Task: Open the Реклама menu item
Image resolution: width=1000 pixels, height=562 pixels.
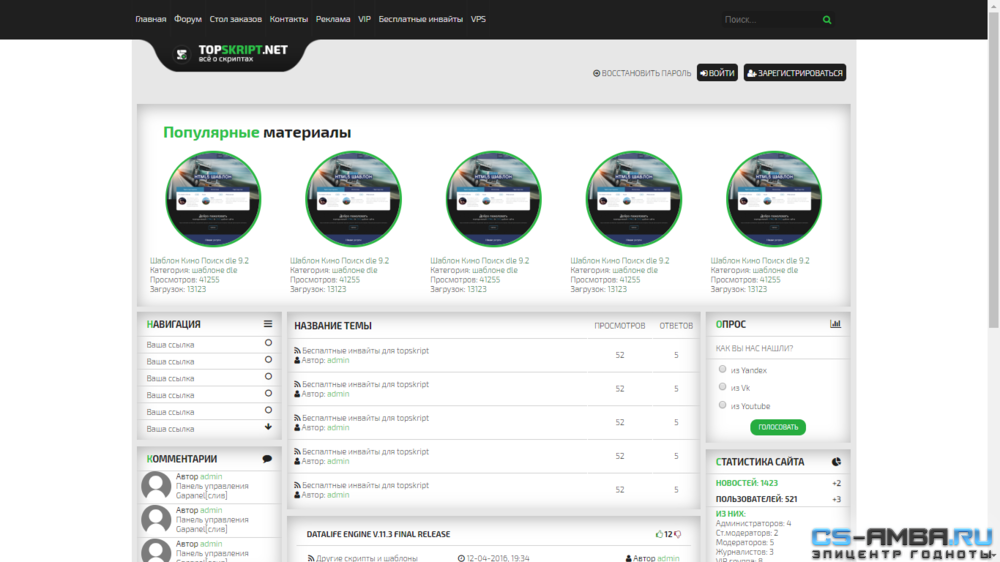Action: pyautogui.click(x=333, y=19)
